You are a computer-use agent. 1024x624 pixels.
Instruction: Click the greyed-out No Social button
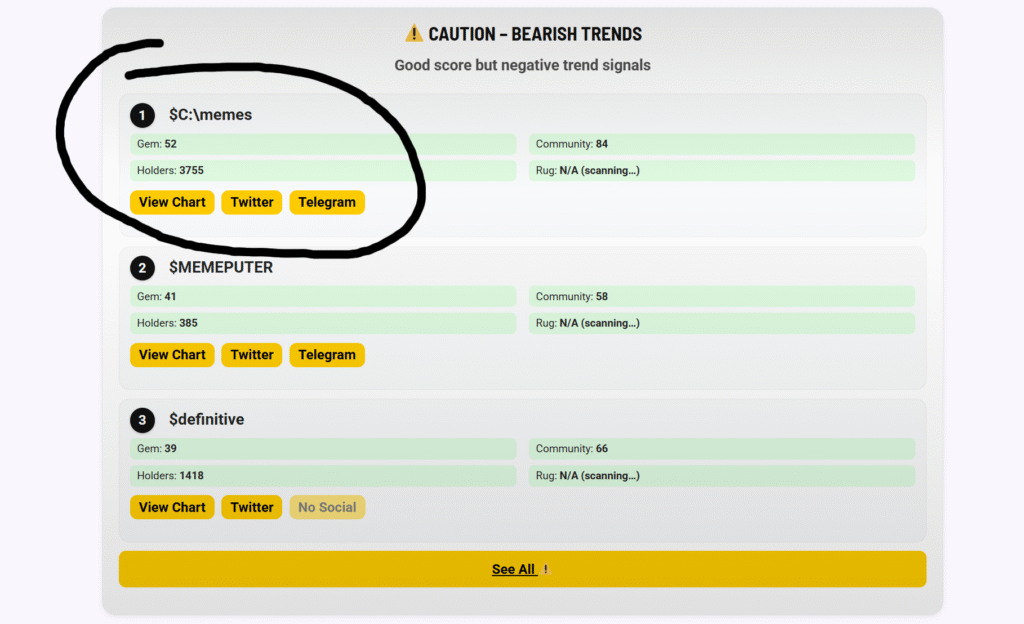pos(327,507)
